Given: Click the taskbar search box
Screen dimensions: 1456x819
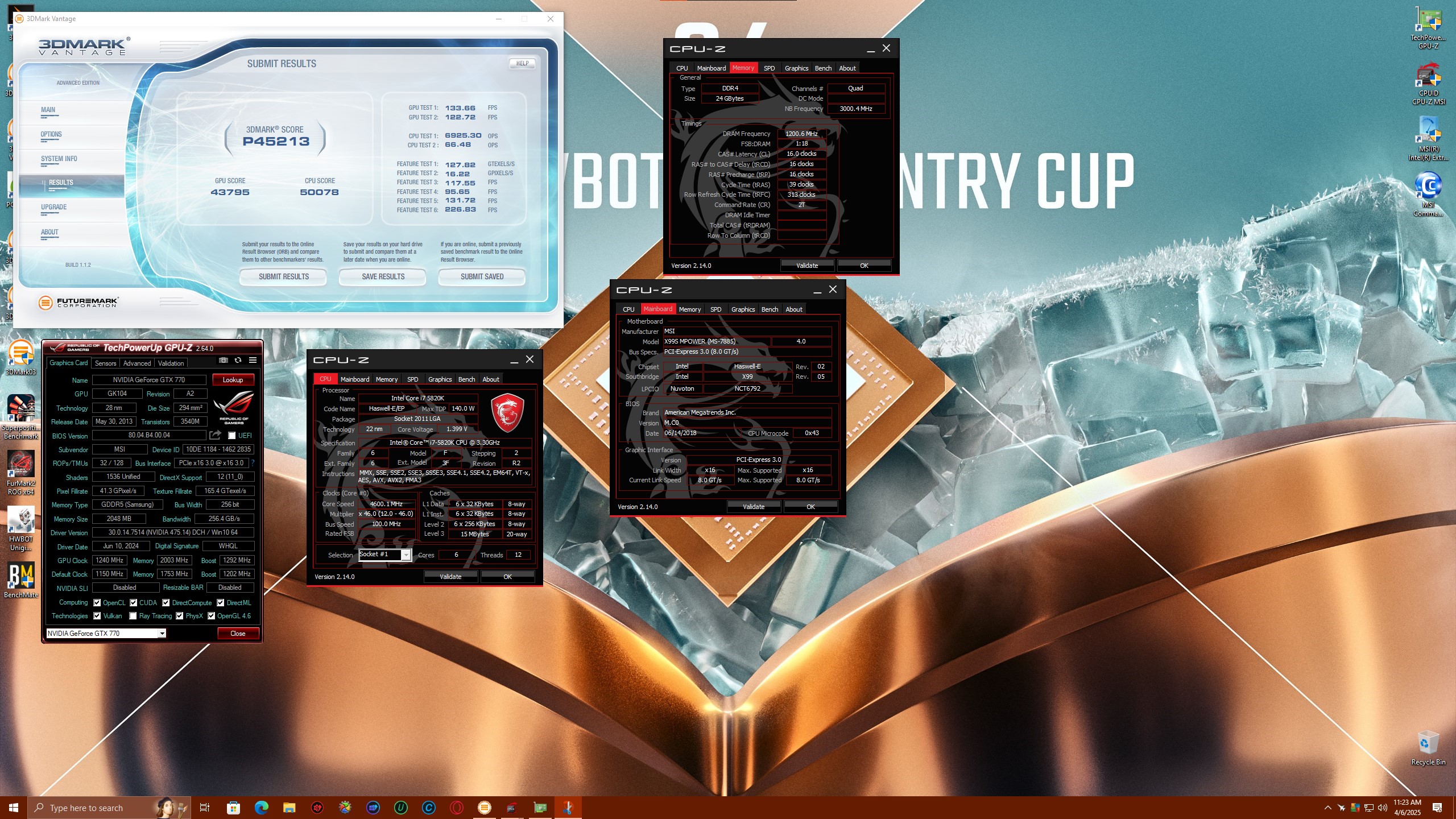Looking at the screenshot, I should point(108,808).
